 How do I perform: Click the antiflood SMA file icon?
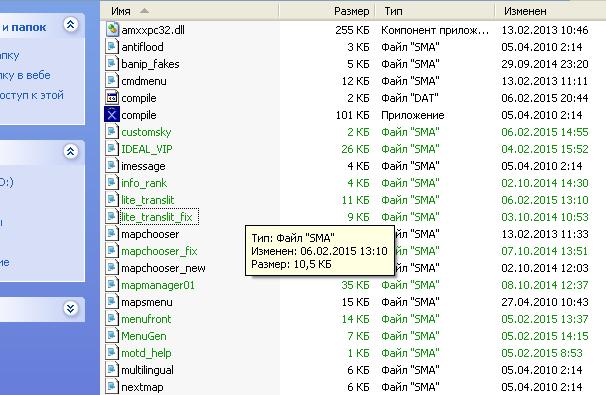[112, 47]
